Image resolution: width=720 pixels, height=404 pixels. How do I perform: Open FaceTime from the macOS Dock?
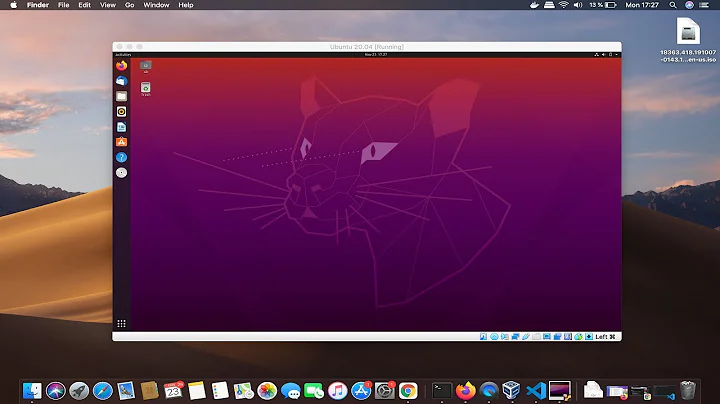coord(314,391)
